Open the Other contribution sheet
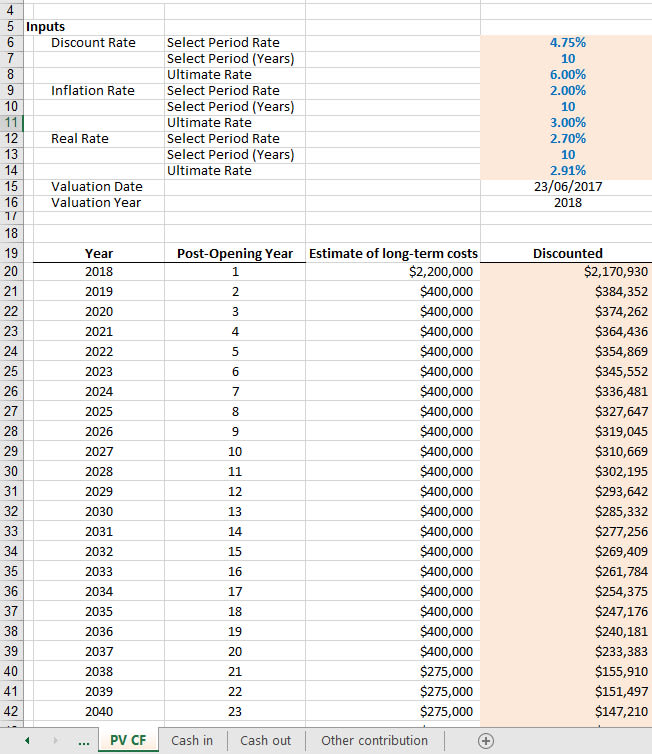The image size is (652, 754). coord(375,741)
